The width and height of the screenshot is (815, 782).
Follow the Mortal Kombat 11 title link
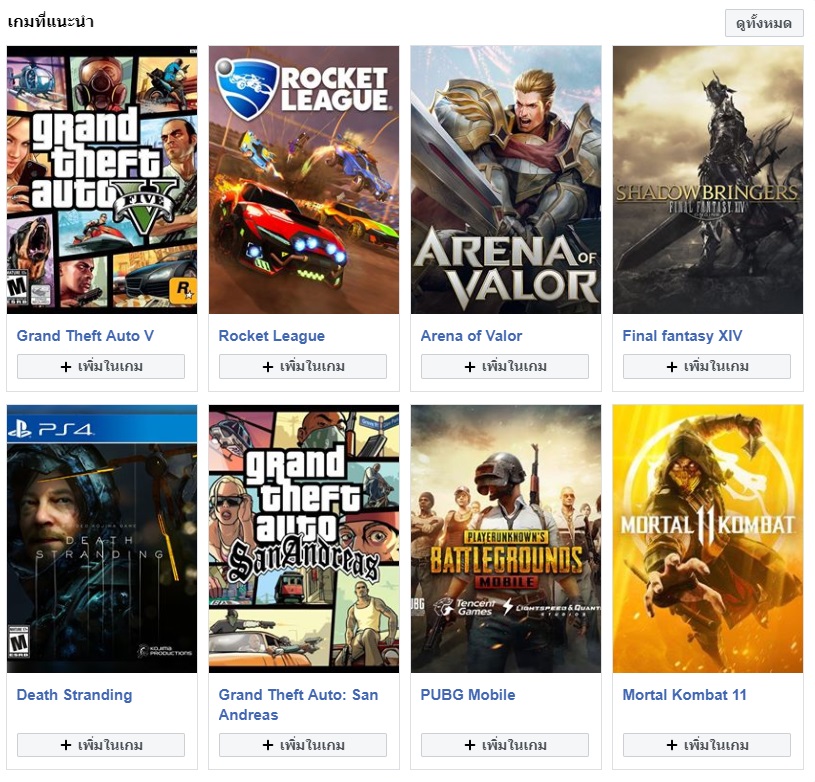684,695
